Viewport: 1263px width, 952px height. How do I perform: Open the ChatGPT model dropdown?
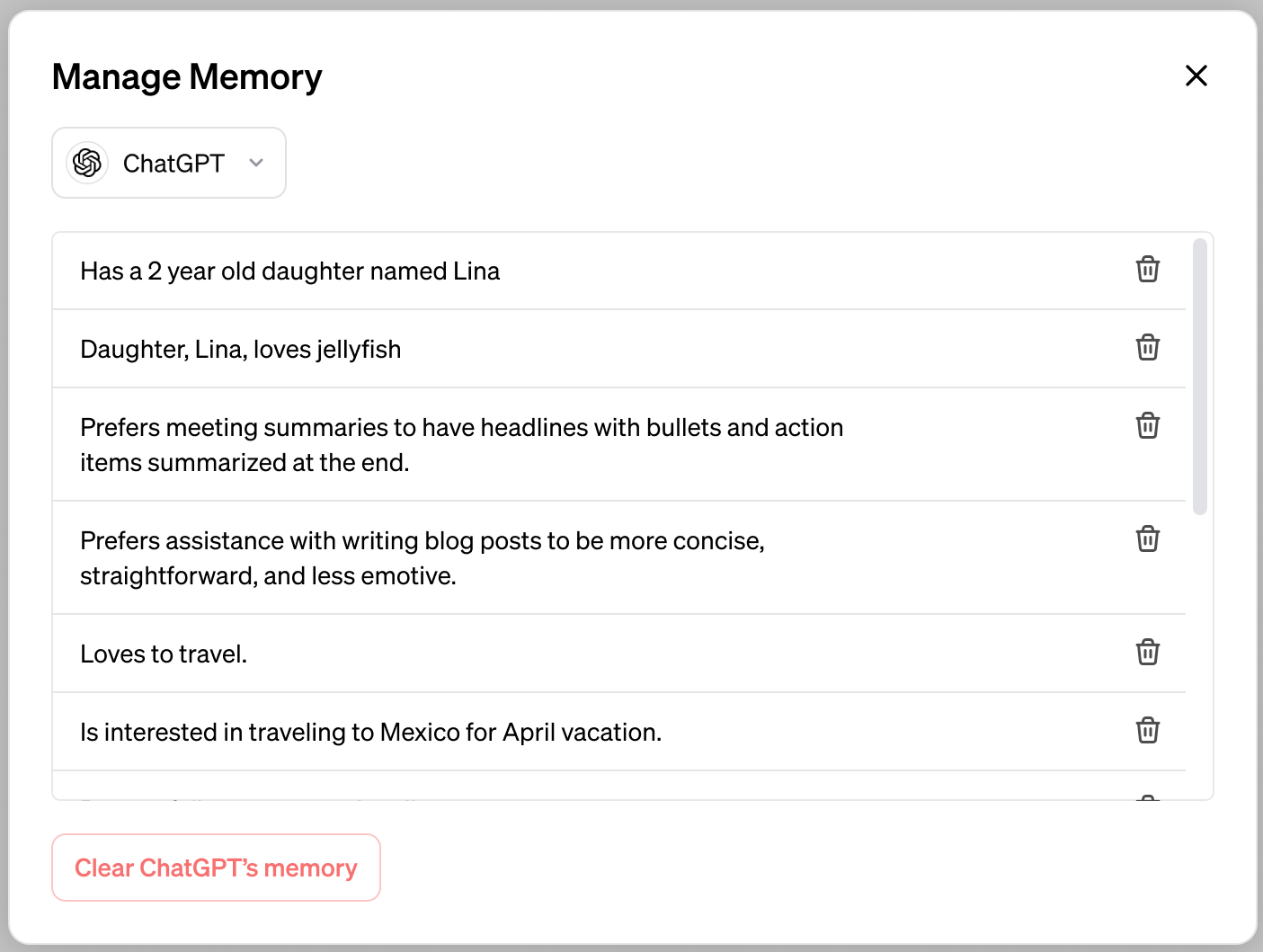pos(169,163)
